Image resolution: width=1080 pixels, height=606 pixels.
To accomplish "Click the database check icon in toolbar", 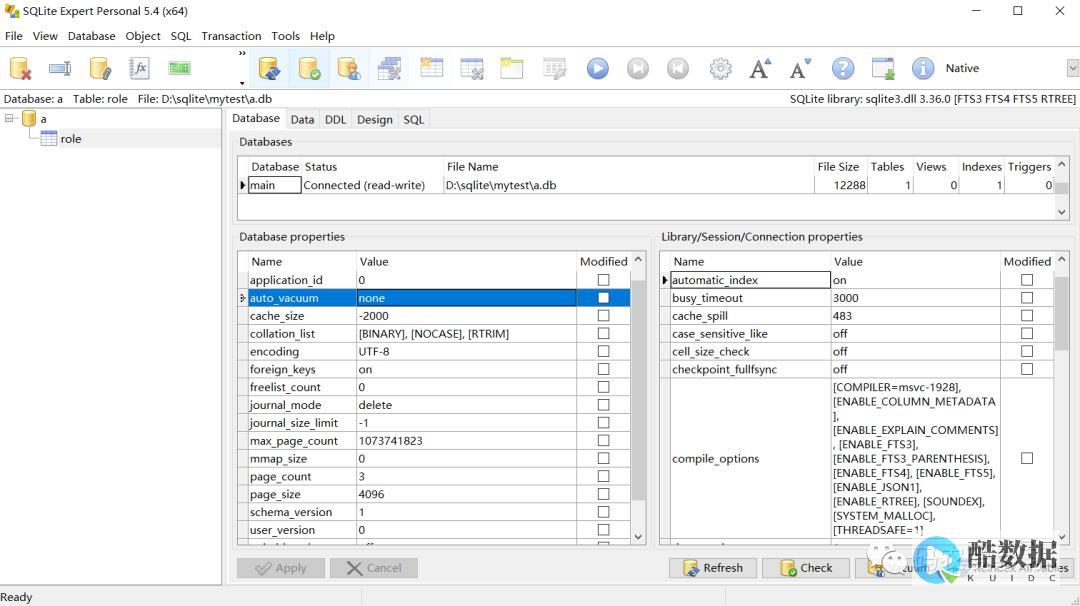I will [x=309, y=68].
